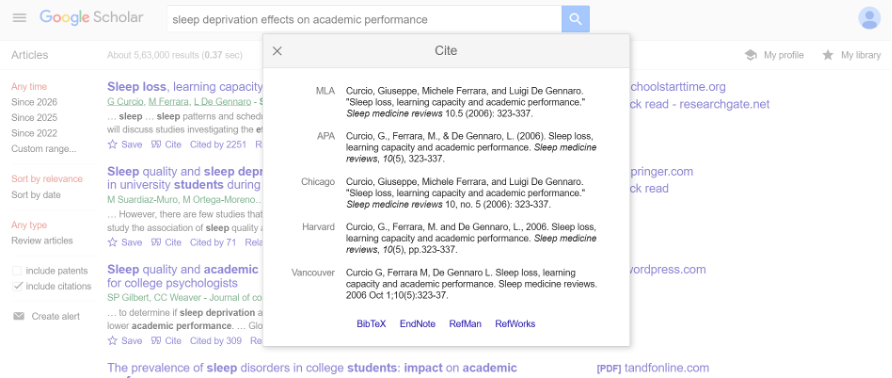Open the springer.com source link
This screenshot has height=378, width=892.
click(x=662, y=171)
